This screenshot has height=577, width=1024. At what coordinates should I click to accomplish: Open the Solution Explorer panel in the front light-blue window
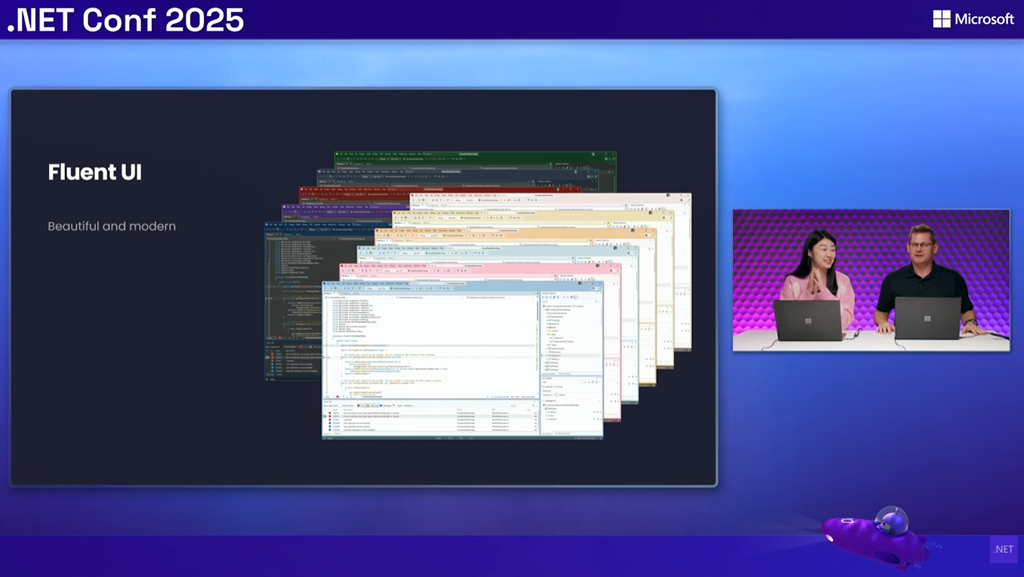(x=571, y=333)
